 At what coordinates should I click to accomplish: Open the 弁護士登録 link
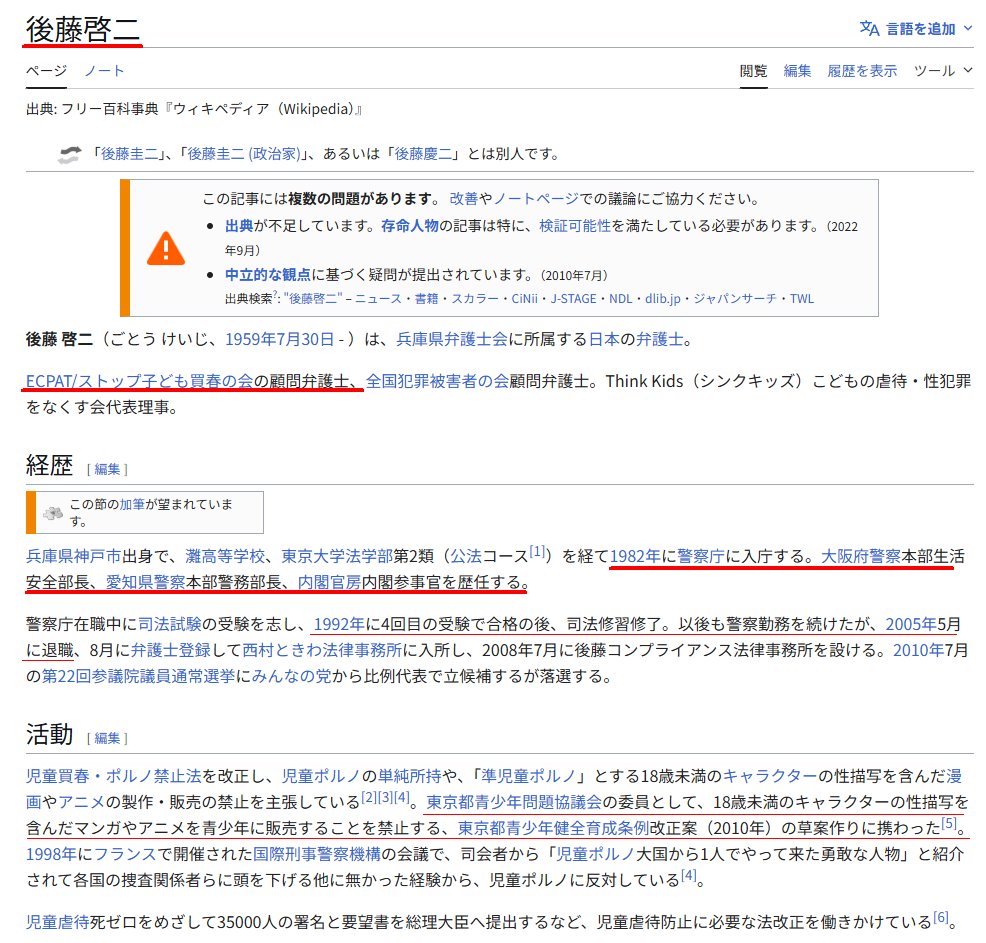point(170,651)
